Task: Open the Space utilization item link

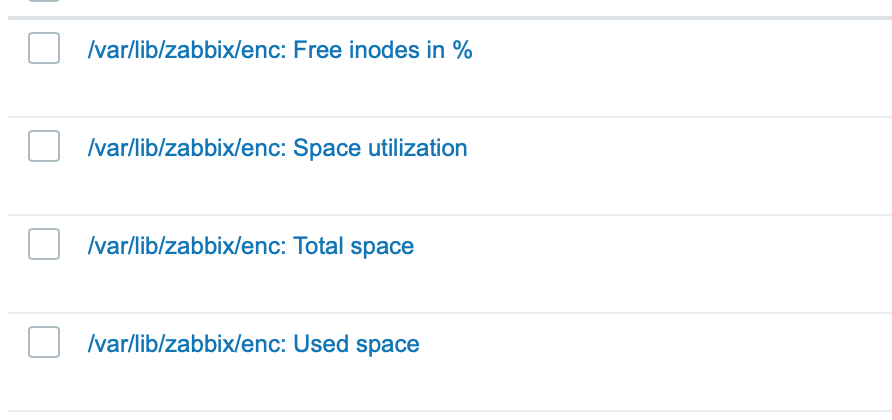Action: (x=277, y=148)
